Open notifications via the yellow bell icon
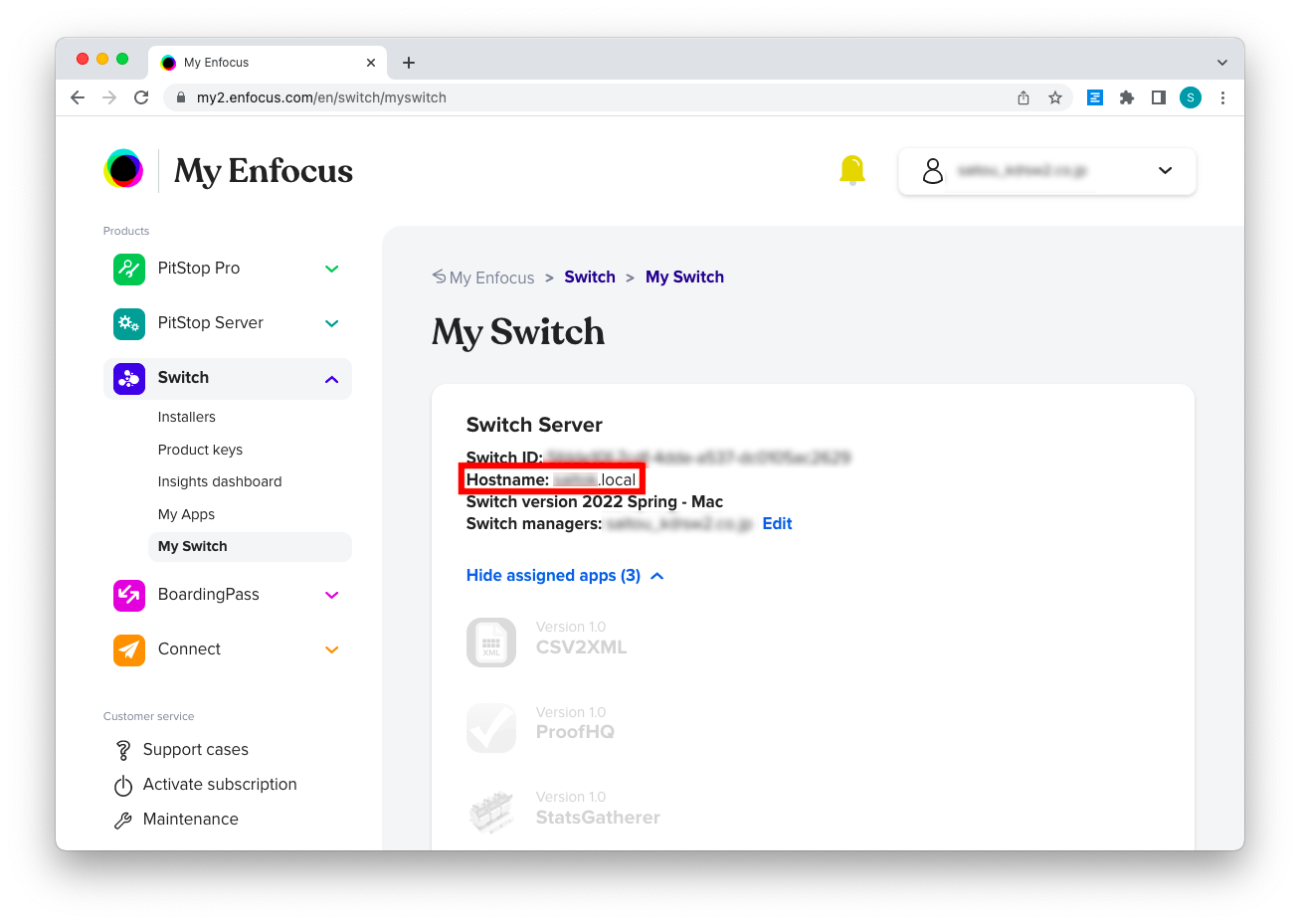 tap(852, 170)
